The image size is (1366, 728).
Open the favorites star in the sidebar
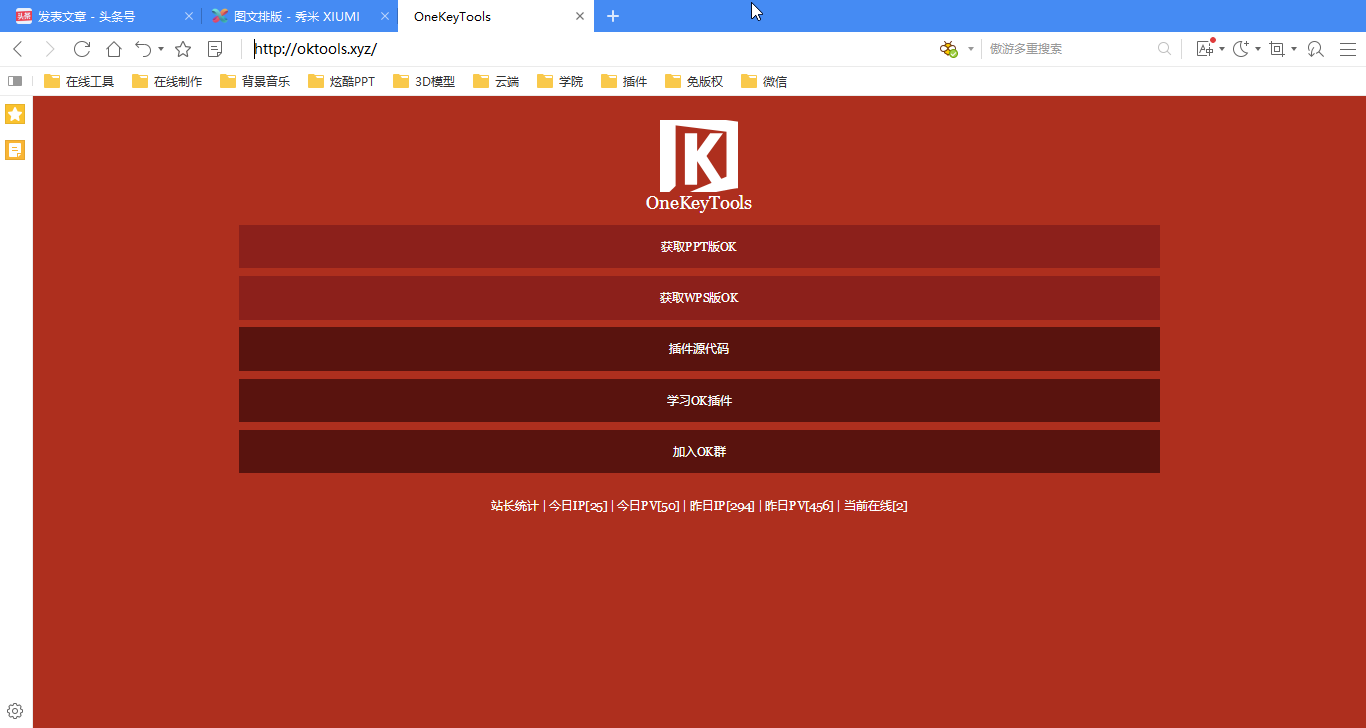[x=15, y=114]
